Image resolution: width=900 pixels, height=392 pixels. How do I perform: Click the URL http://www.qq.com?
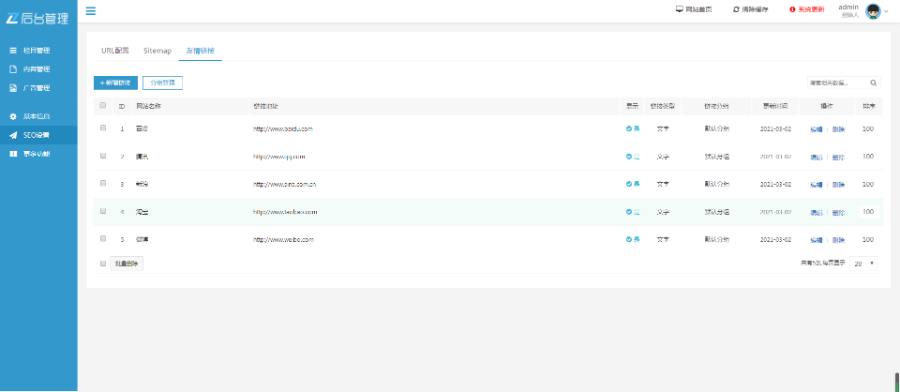[x=279, y=156]
